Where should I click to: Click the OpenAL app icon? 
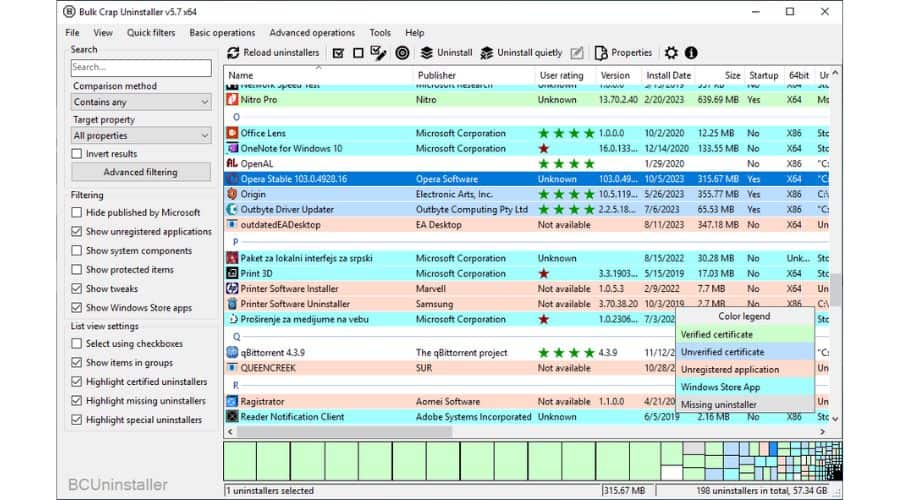pos(232,164)
